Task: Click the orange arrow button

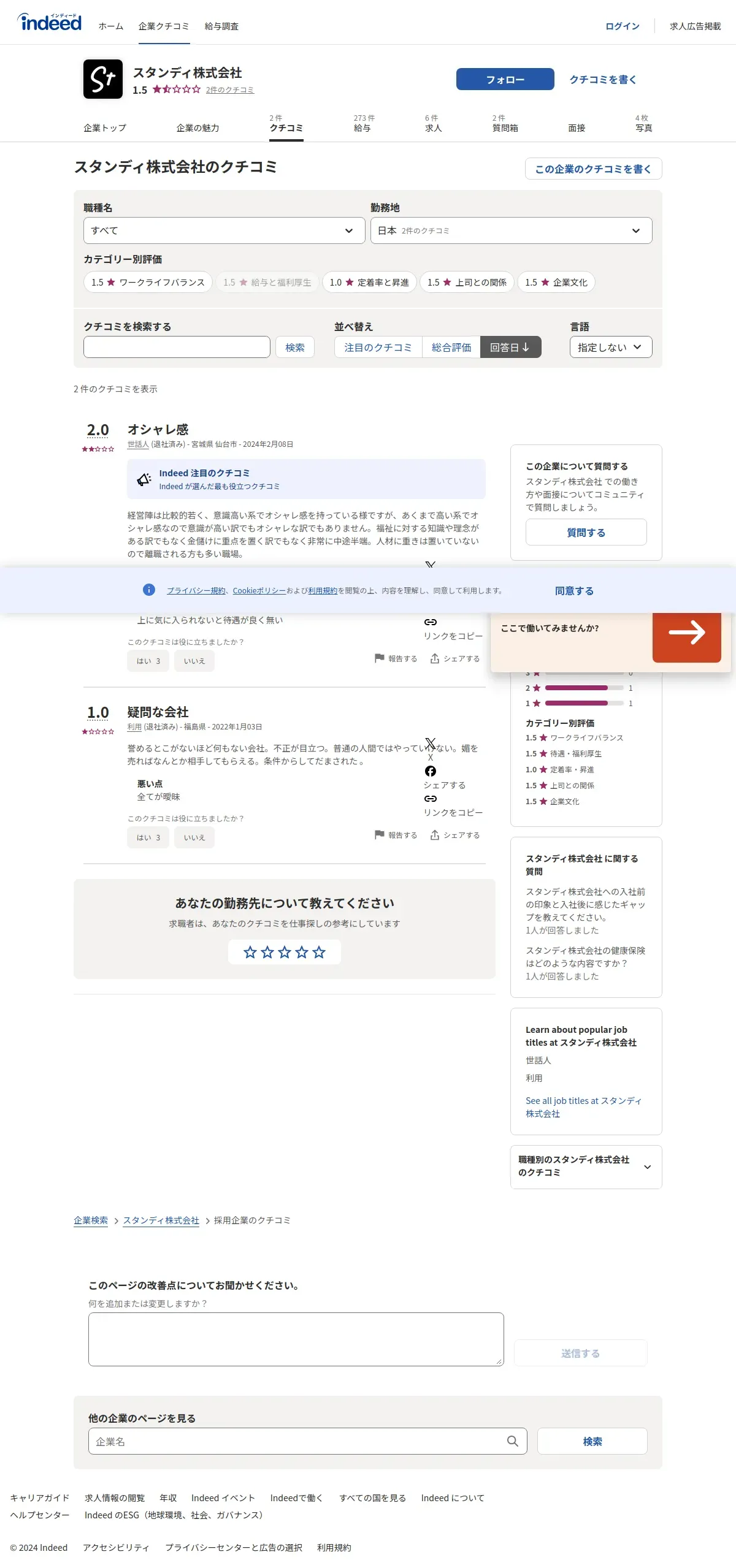Action: 686,633
